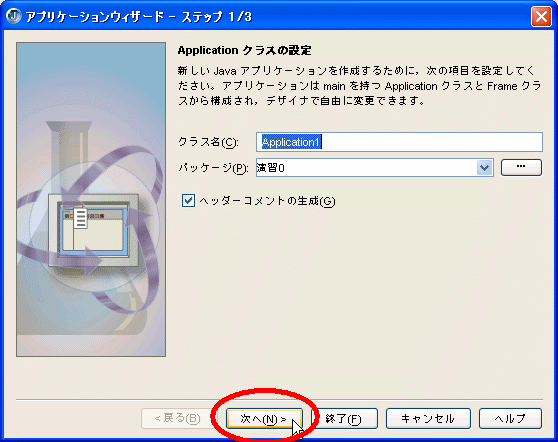Image resolution: width=558 pixels, height=442 pixels.
Task: Click the クラス名(C) label
Action: [x=208, y=142]
